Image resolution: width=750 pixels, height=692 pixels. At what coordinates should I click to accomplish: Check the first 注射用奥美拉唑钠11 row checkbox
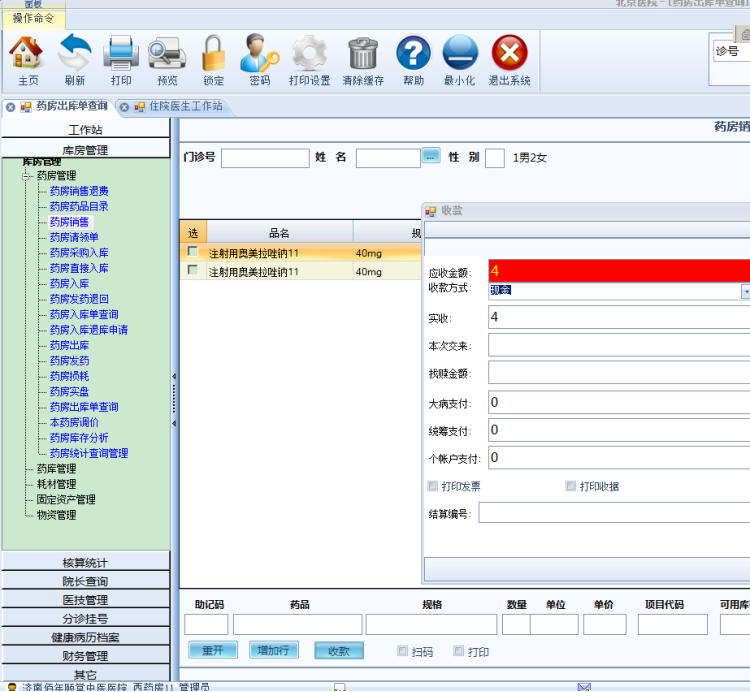(192, 251)
